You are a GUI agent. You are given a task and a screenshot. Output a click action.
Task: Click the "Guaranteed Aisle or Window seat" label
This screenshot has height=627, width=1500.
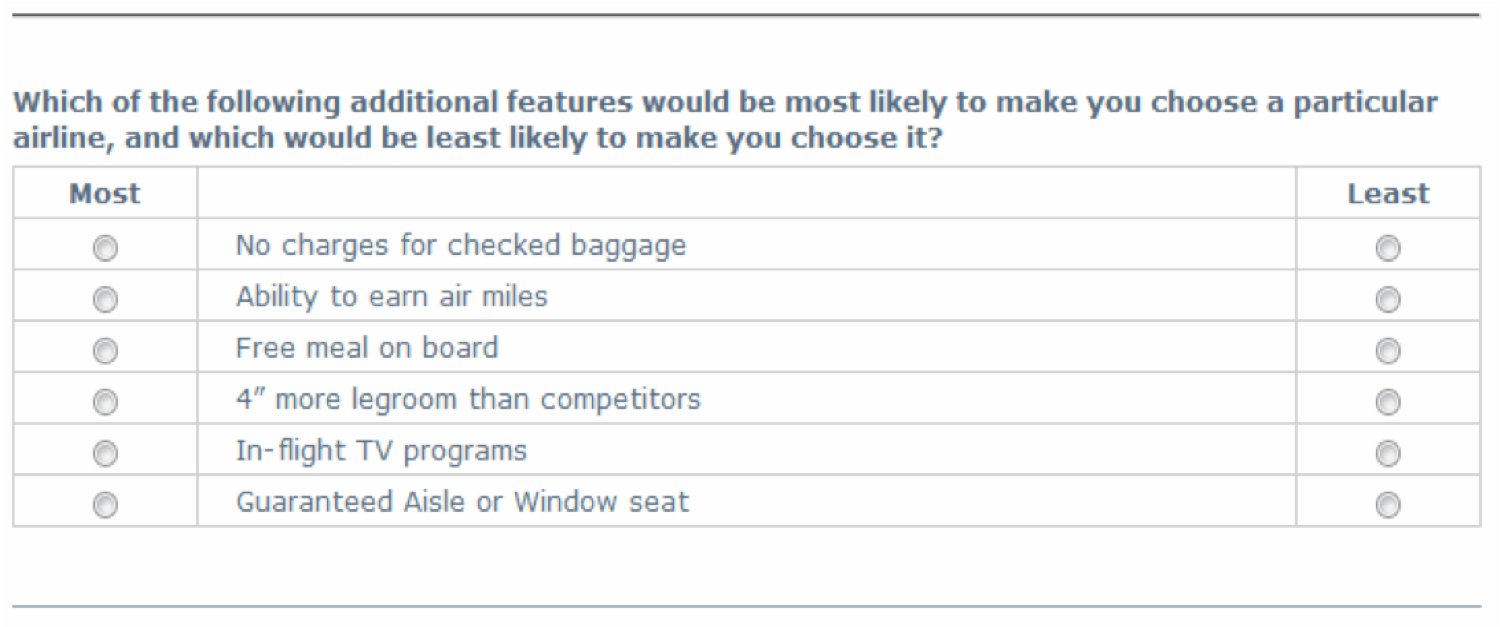coord(462,501)
